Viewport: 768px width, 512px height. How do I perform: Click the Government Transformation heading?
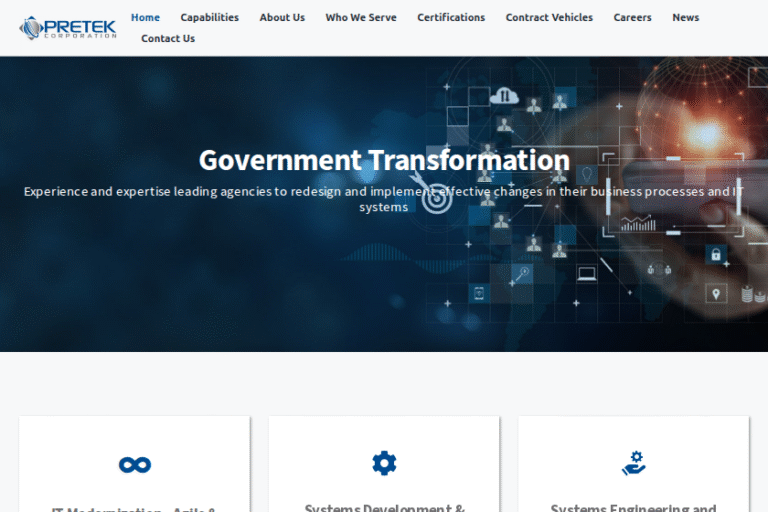coord(384,160)
